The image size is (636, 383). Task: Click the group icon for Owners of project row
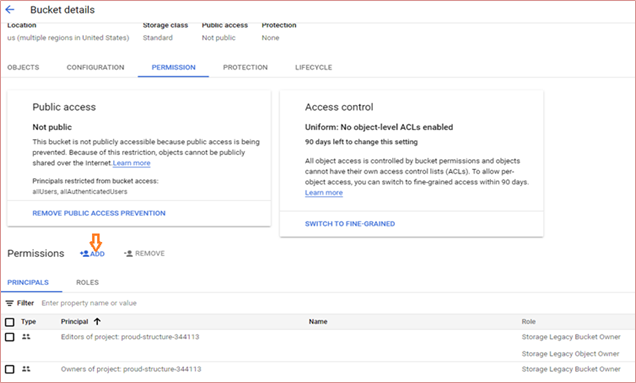[26, 369]
